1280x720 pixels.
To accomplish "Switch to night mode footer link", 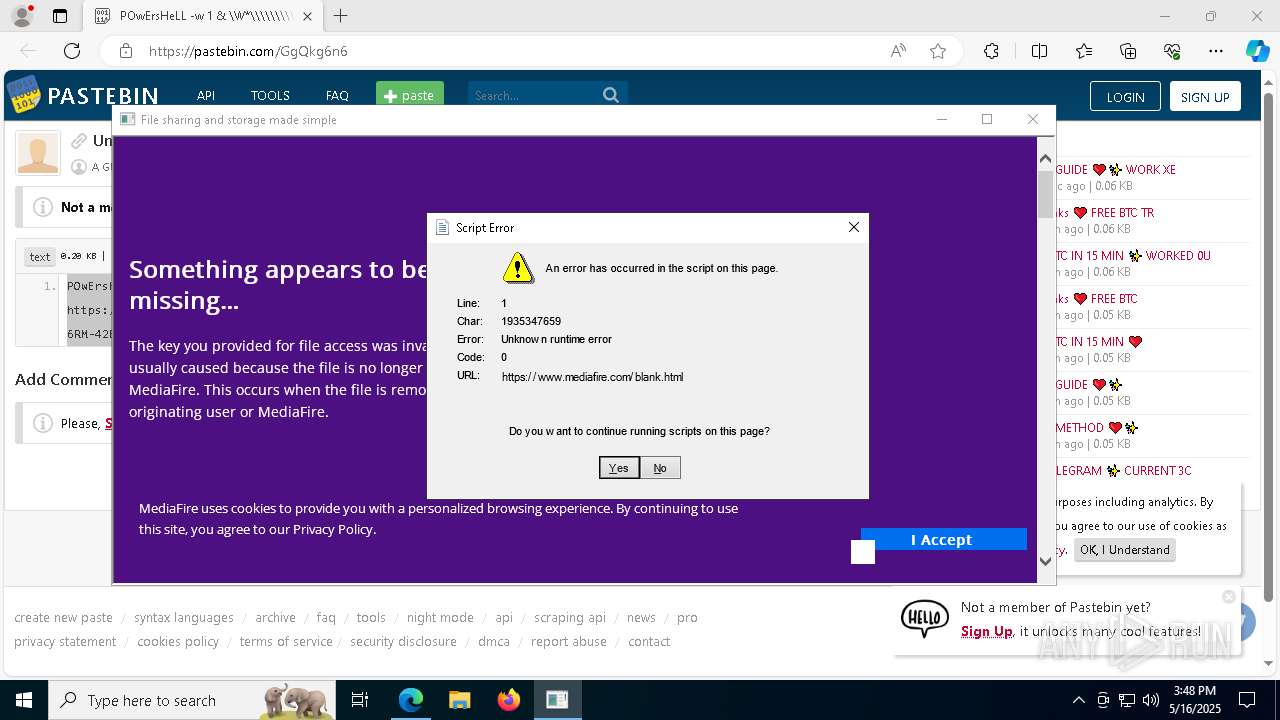I will coord(440,617).
